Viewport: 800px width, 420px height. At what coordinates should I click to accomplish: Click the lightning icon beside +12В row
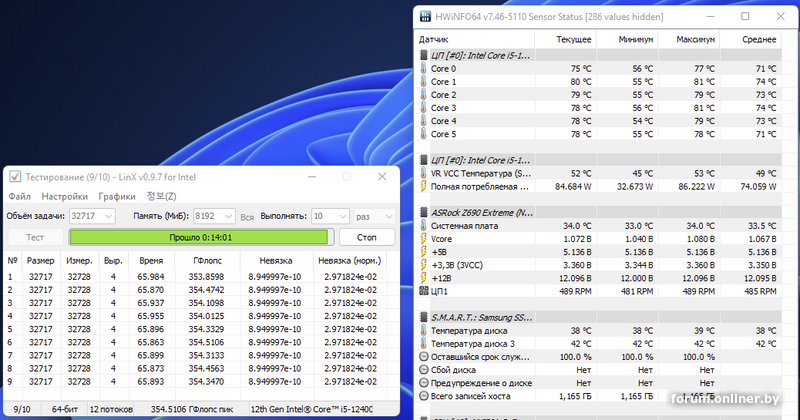pyautogui.click(x=424, y=278)
